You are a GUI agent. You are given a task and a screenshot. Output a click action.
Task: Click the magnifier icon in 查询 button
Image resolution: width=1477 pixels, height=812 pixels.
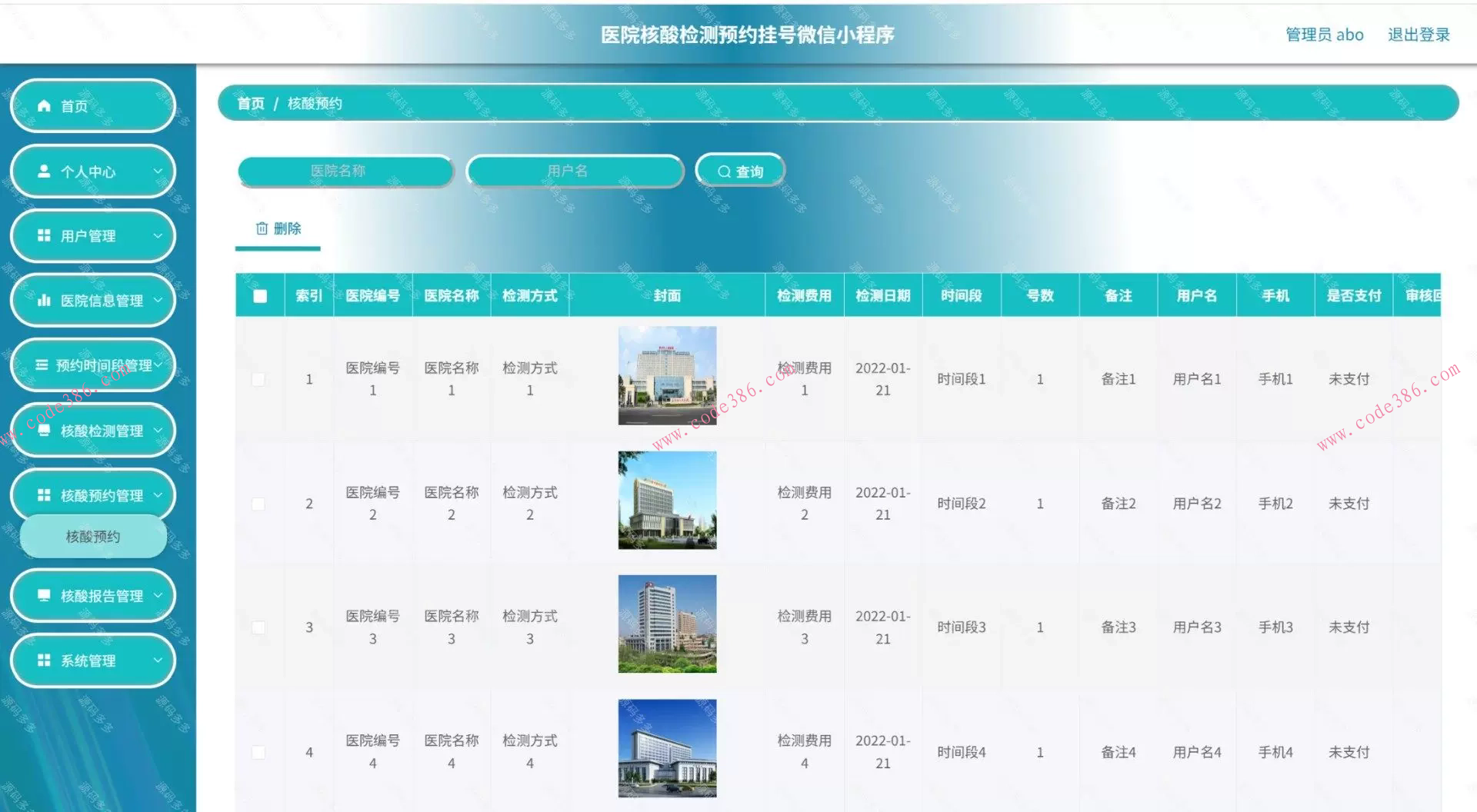tap(724, 171)
